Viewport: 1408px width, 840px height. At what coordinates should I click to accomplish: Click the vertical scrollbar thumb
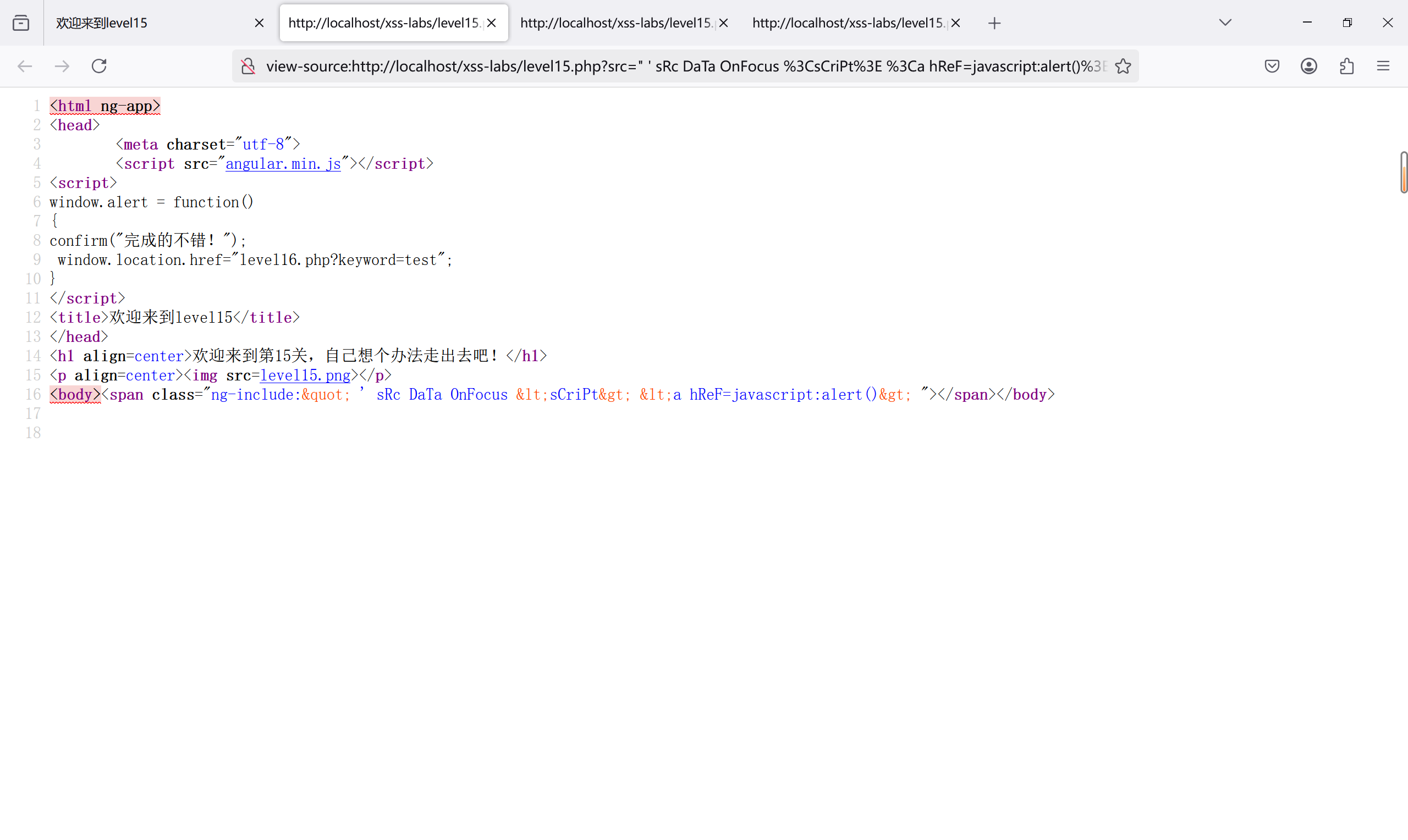(1404, 172)
